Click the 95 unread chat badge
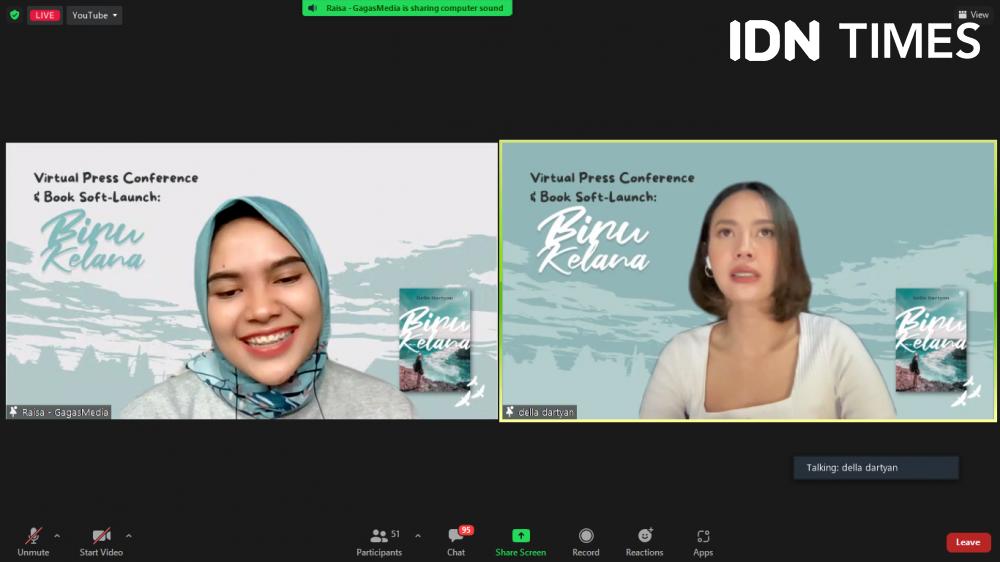 466,530
